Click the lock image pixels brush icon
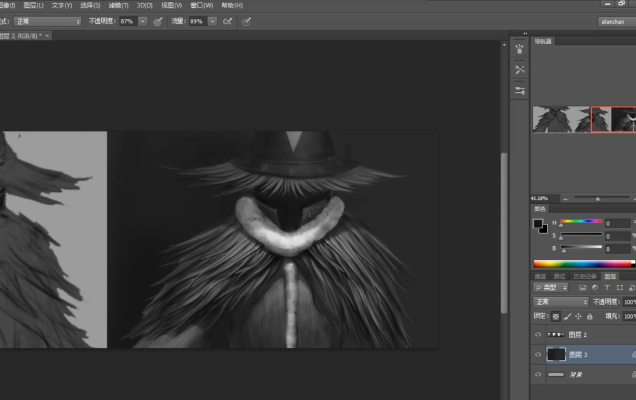Viewport: 636px width, 400px height. pyautogui.click(x=566, y=315)
